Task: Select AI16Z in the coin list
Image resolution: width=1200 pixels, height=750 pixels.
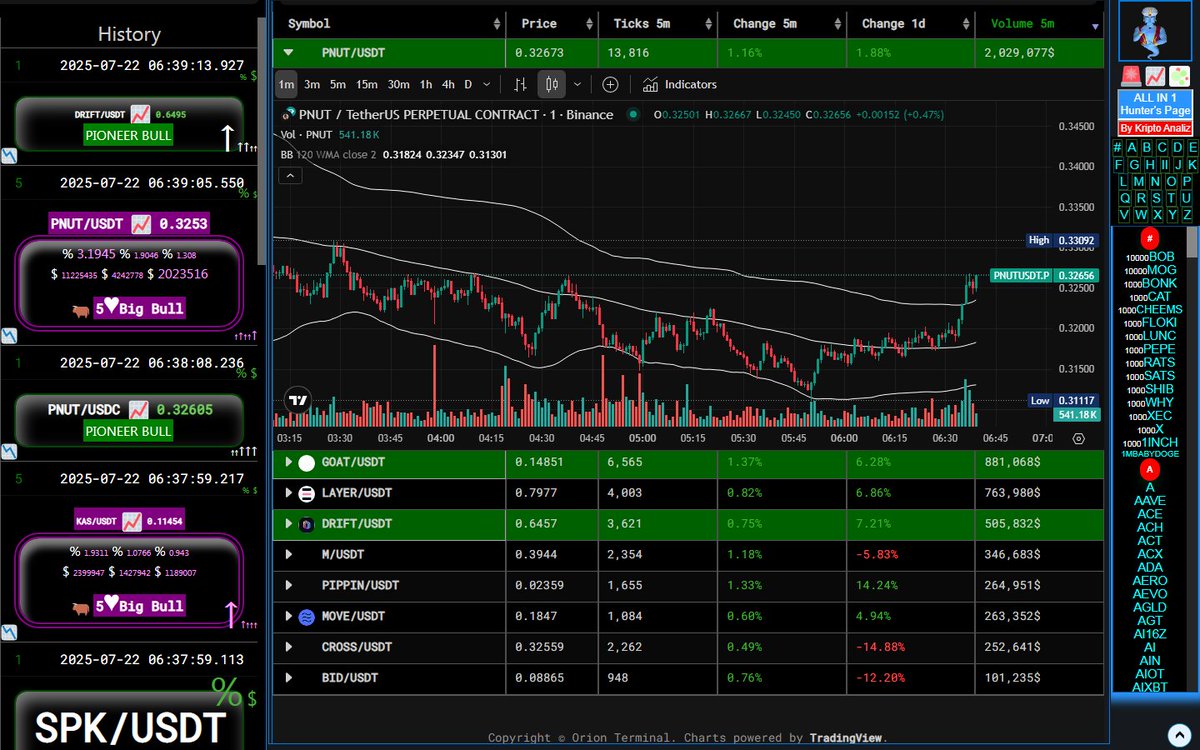Action: pyautogui.click(x=1150, y=634)
